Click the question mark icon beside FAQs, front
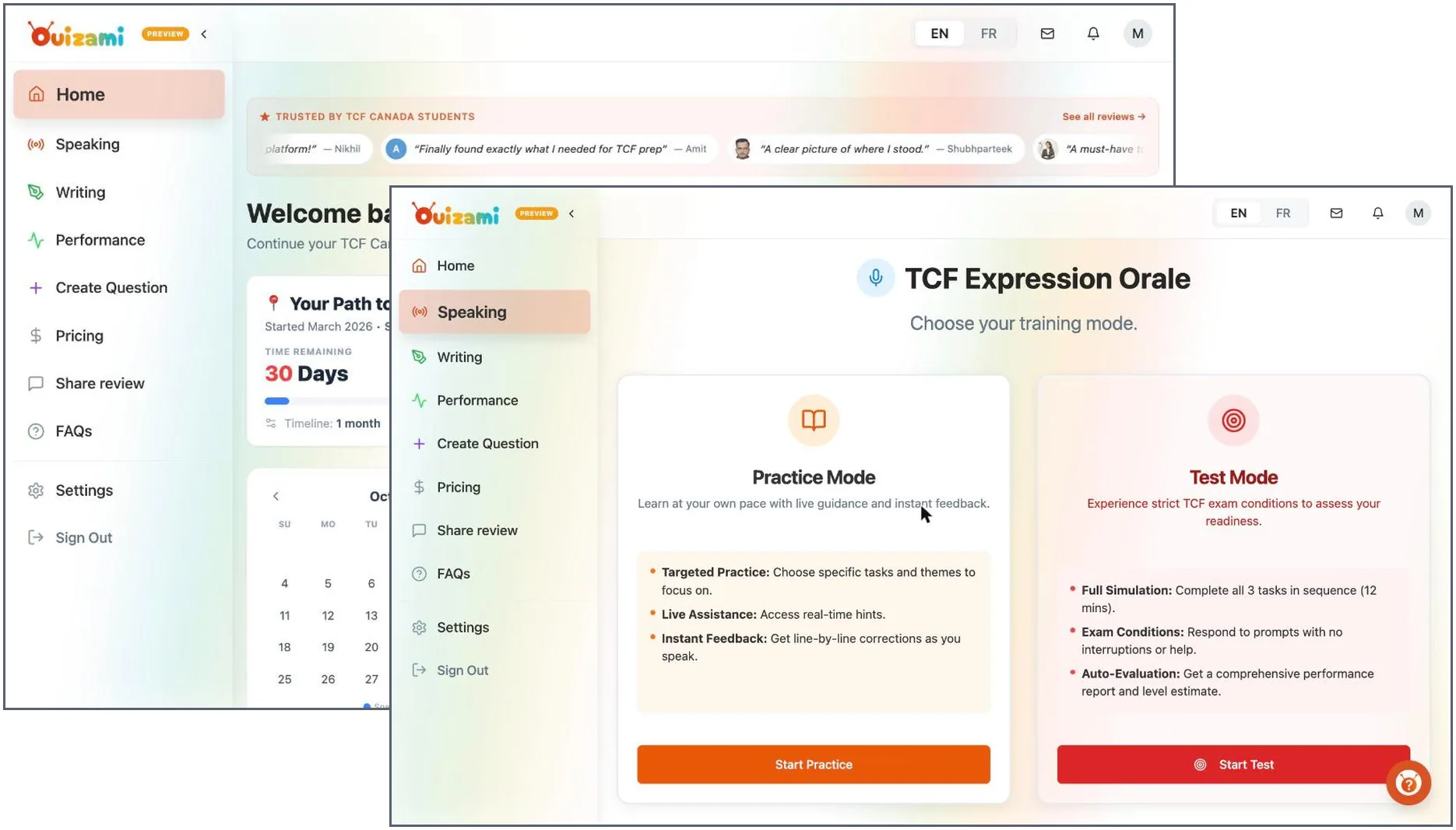This screenshot has width=1456, height=830. pos(419,574)
